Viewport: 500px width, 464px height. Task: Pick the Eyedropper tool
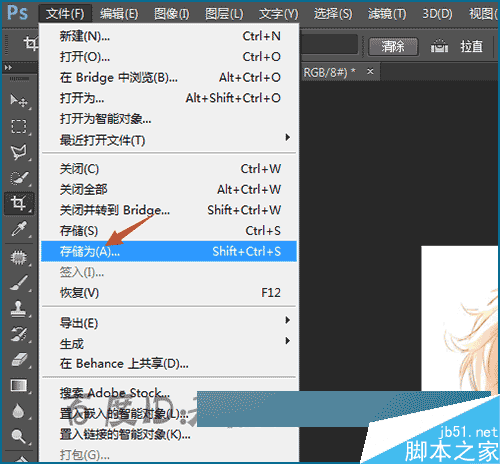[19, 229]
